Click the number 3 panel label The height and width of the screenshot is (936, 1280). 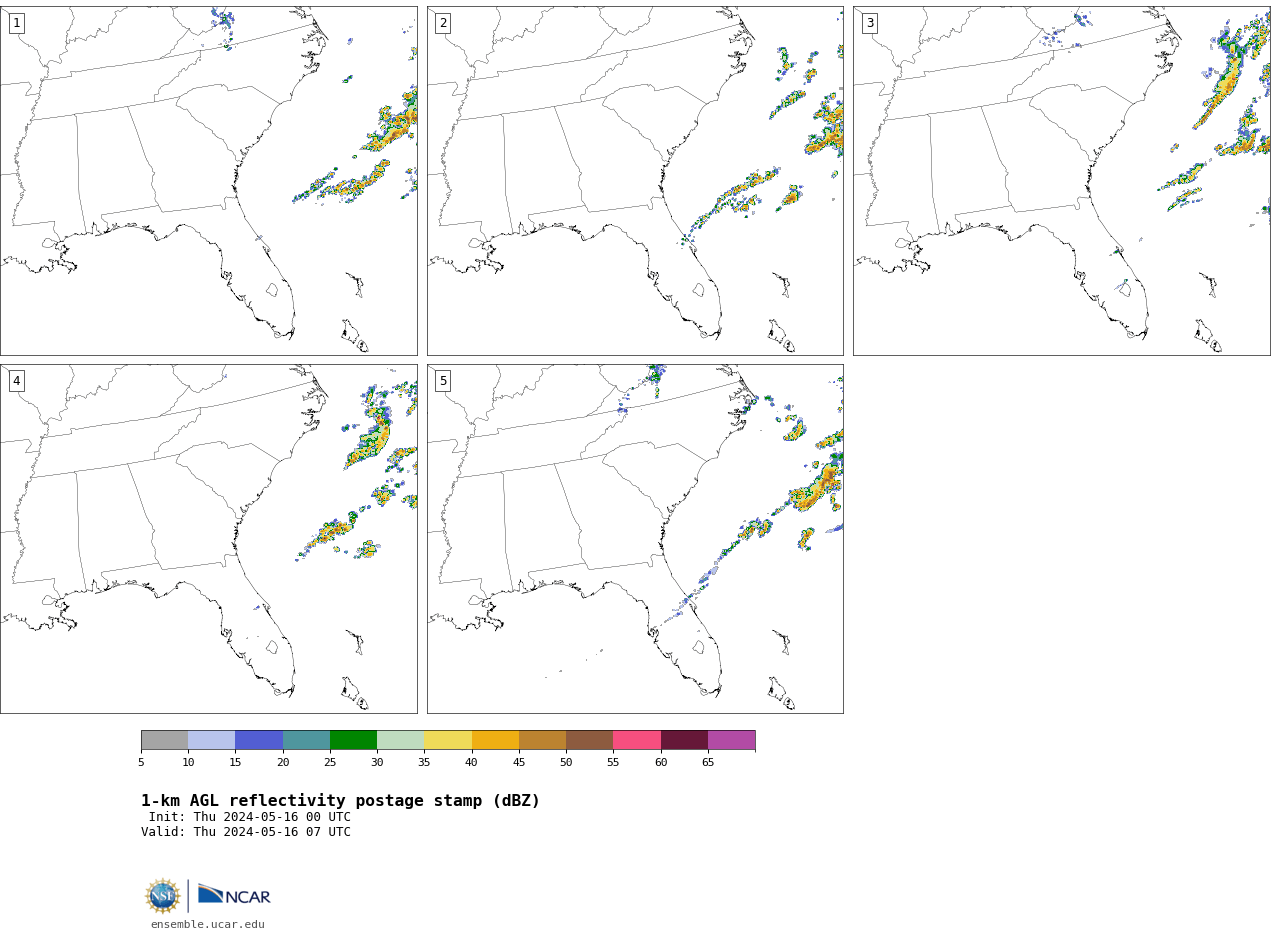point(869,23)
